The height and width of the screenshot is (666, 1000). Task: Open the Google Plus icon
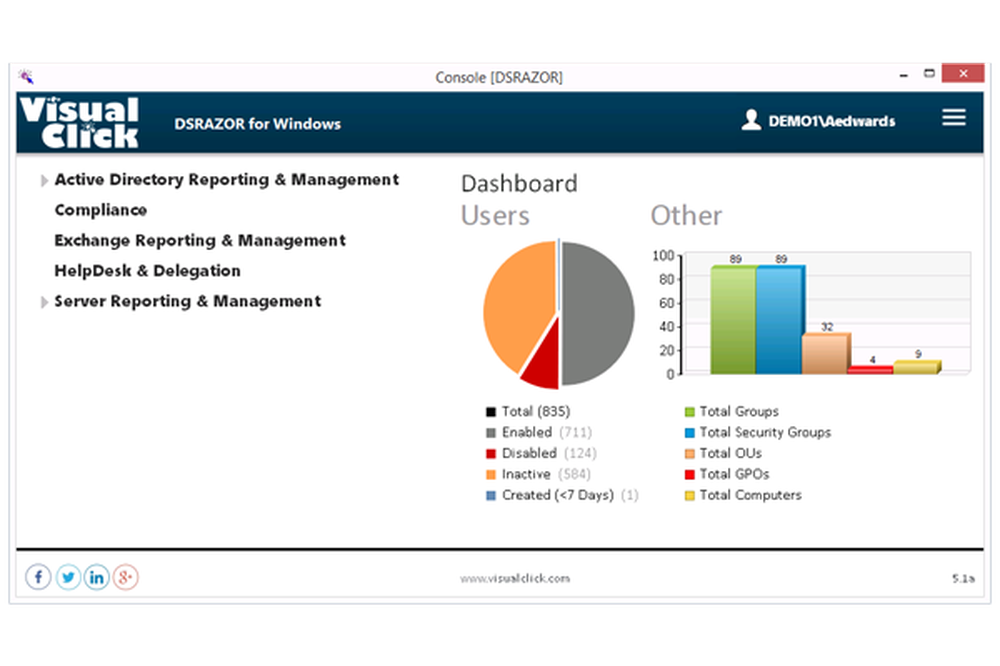(x=126, y=577)
